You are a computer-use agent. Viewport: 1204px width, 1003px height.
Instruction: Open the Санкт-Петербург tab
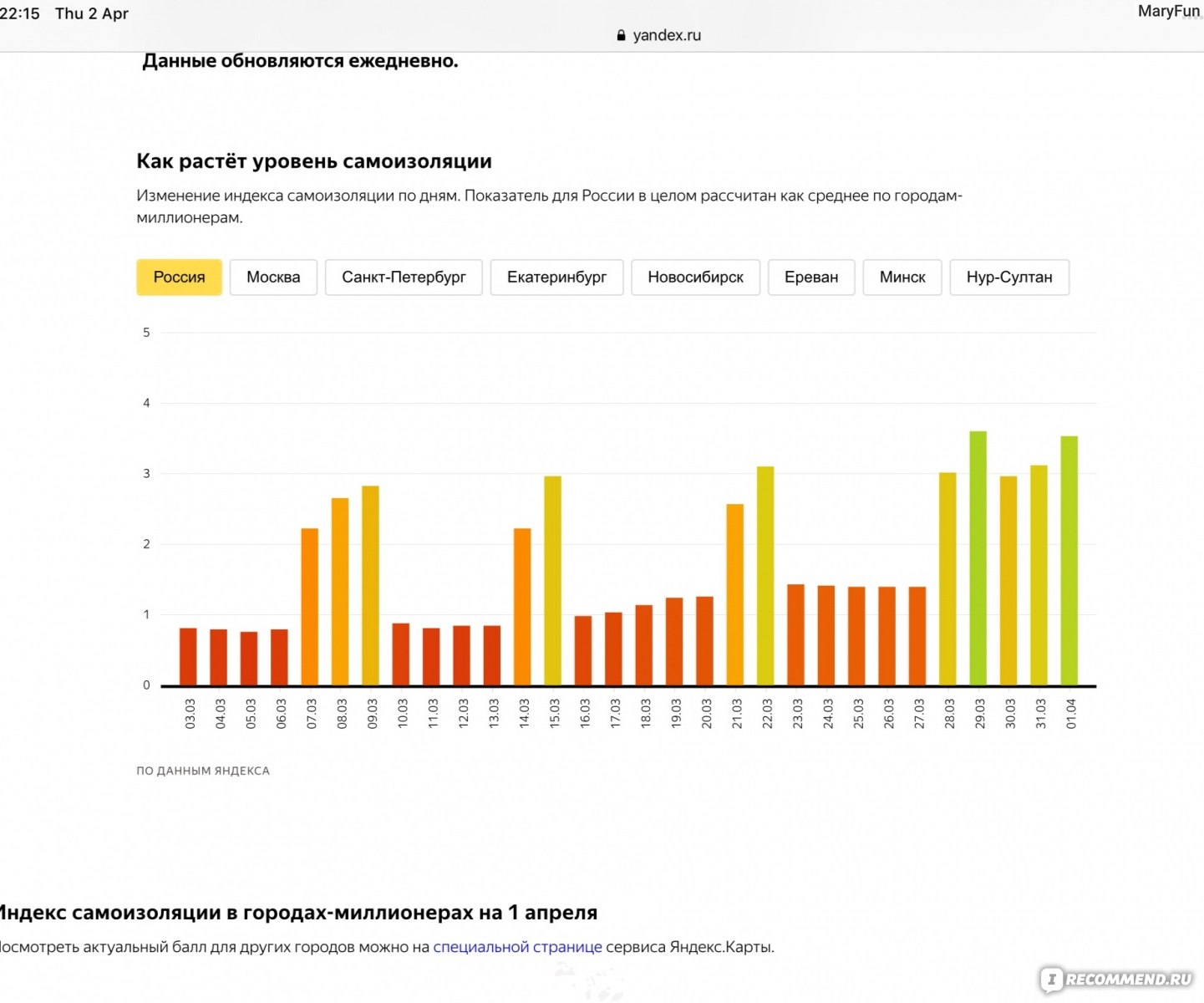point(404,277)
